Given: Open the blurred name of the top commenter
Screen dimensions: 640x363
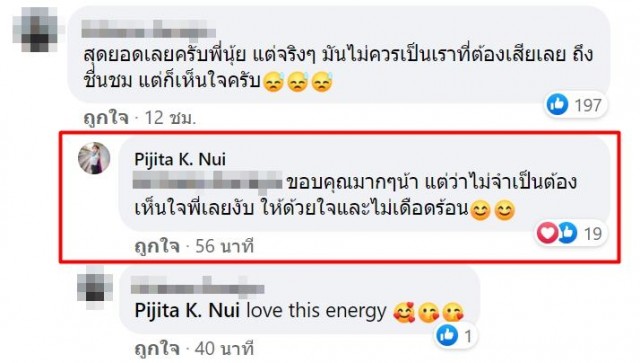Looking at the screenshot, I should [x=149, y=29].
